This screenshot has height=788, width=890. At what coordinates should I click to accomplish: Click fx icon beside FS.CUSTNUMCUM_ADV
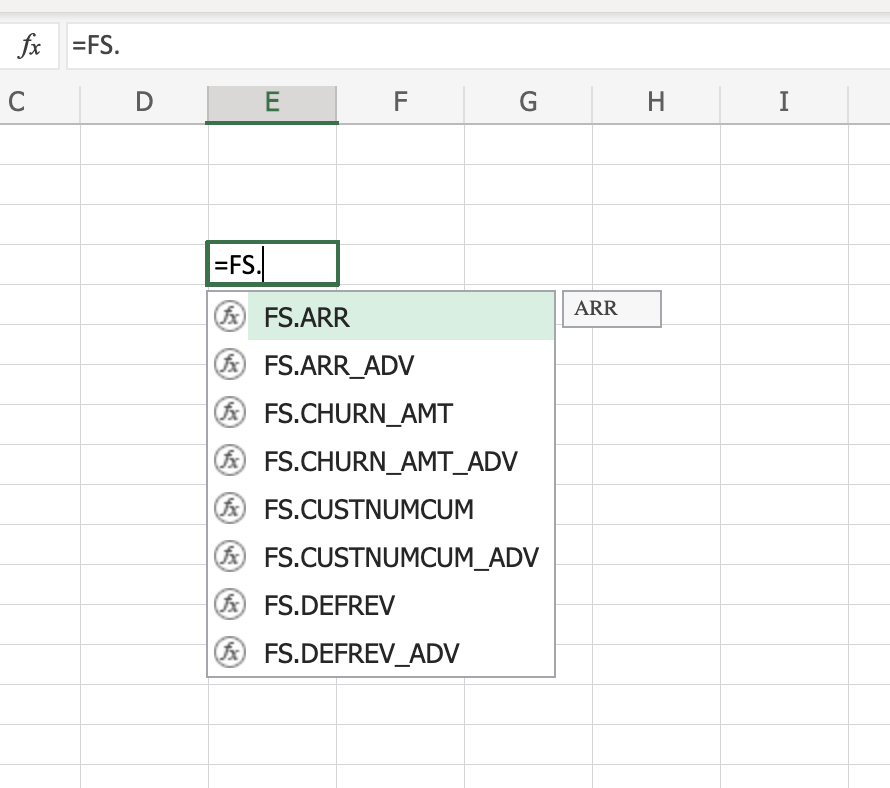pos(230,556)
